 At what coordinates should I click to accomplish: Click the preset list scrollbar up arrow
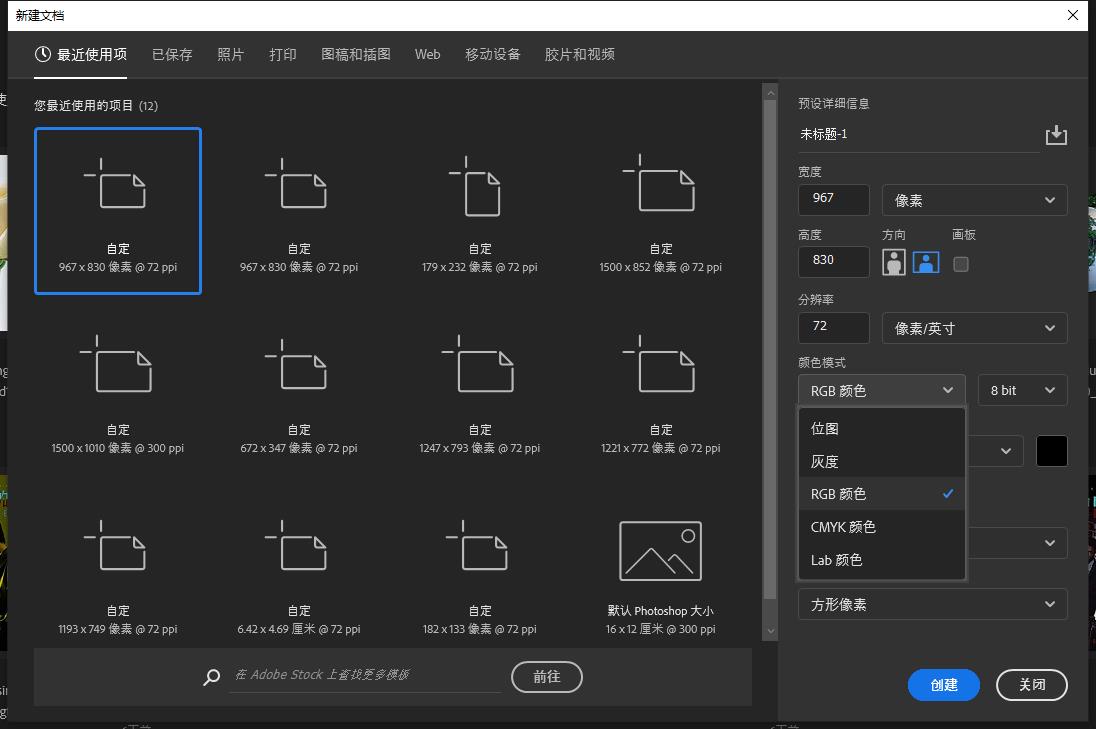pos(770,92)
